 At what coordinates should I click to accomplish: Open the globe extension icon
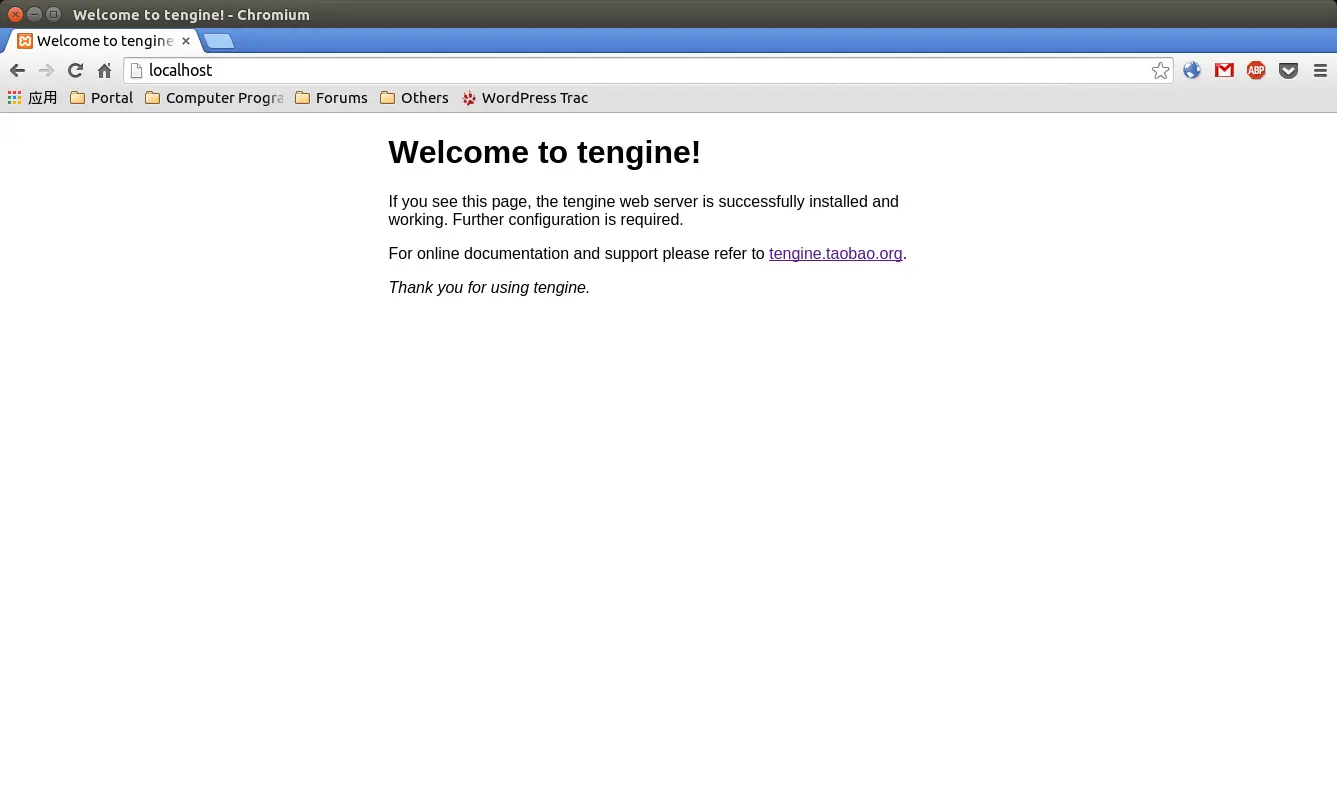point(1191,70)
